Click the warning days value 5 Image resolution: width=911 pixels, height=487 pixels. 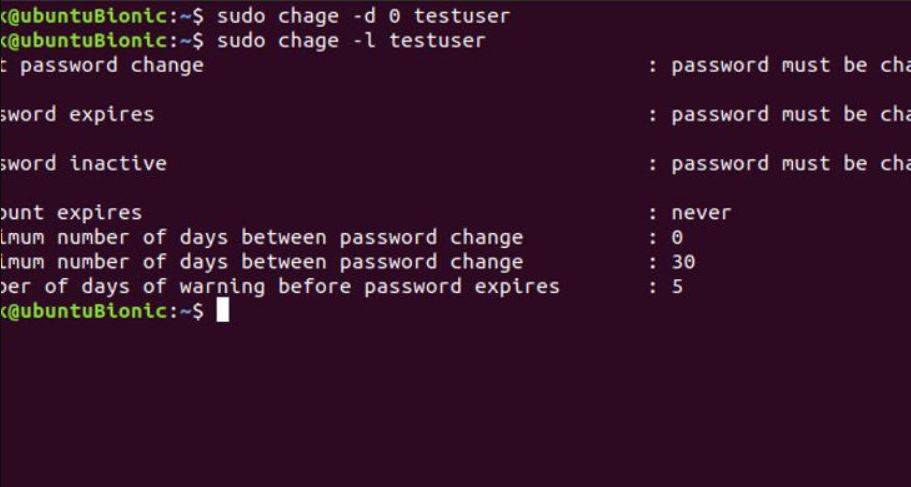coord(677,287)
